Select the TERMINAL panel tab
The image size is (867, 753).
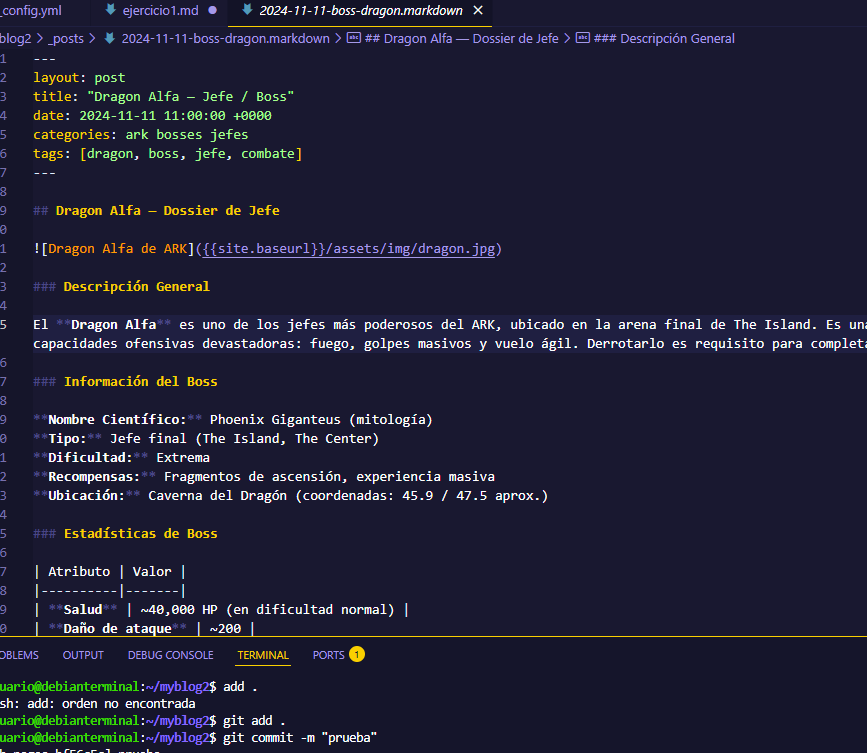(x=263, y=656)
